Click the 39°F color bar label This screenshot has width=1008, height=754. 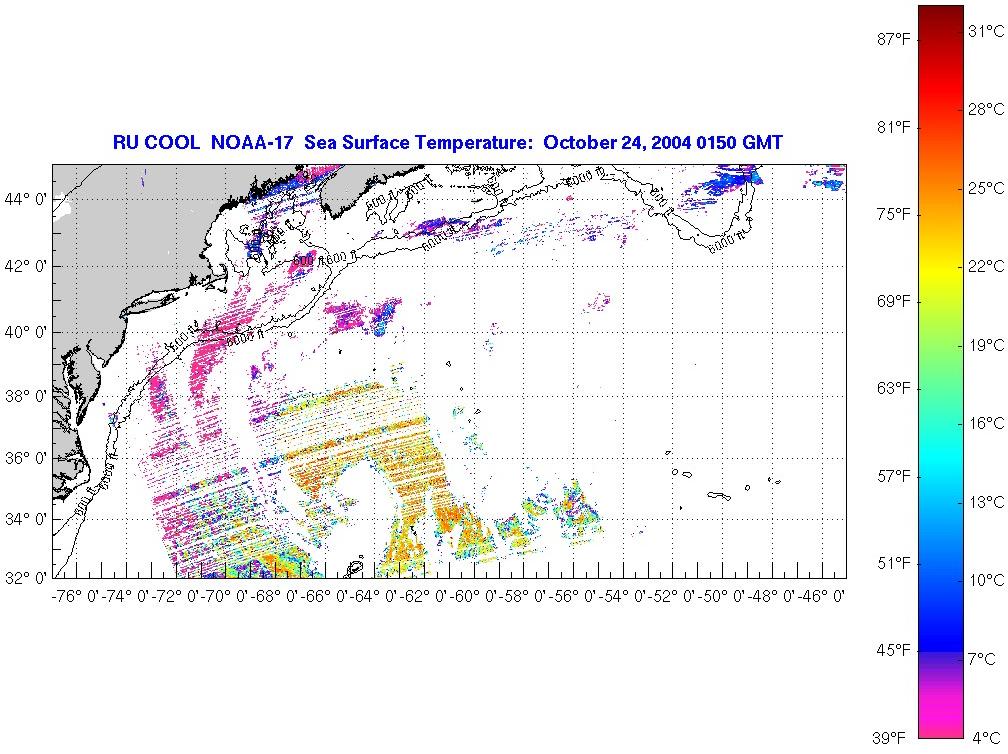[889, 738]
